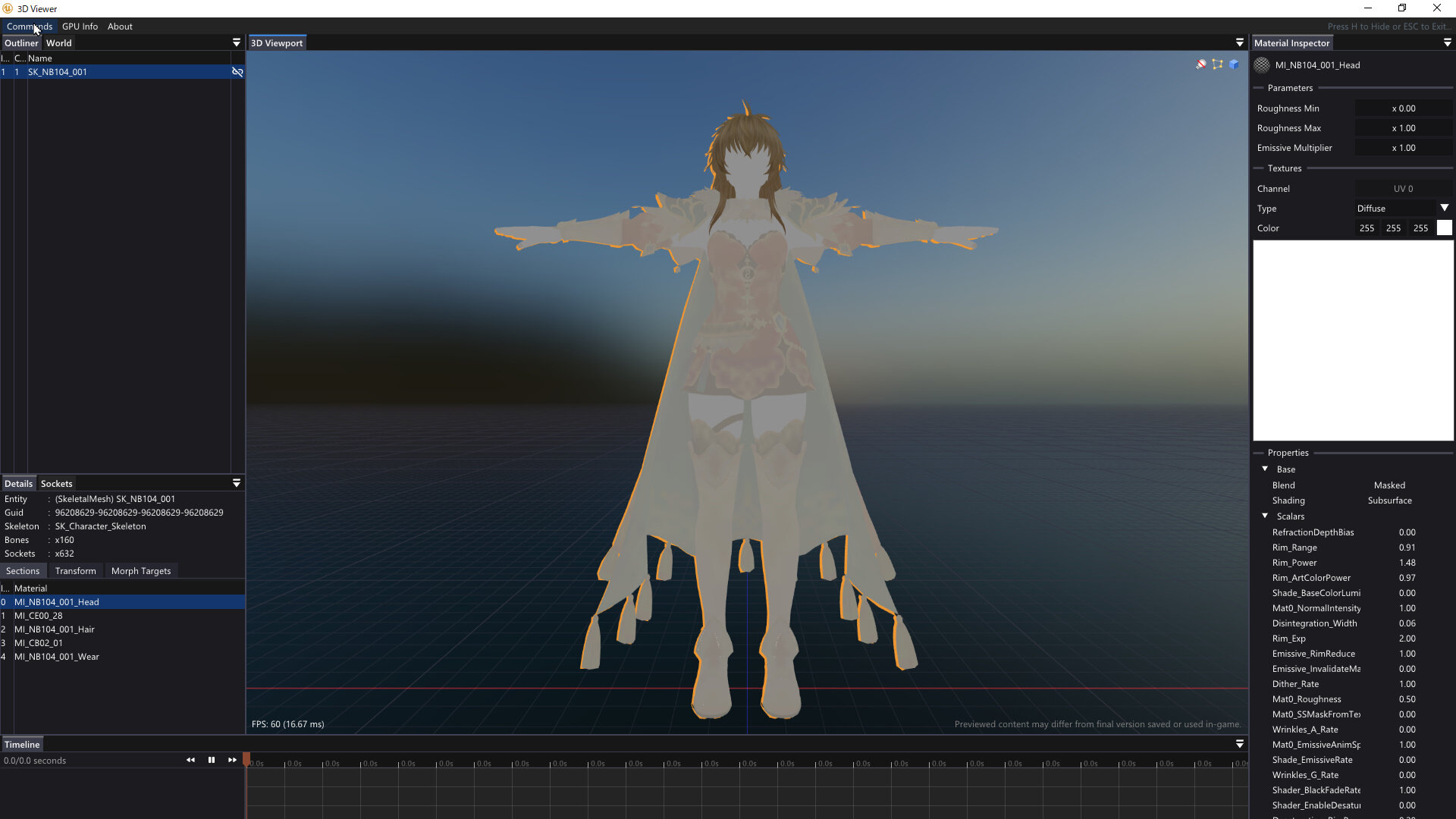Toggle the disabled lighting bulb icon in viewport
Viewport: 1456px width, 819px height.
(x=1201, y=64)
